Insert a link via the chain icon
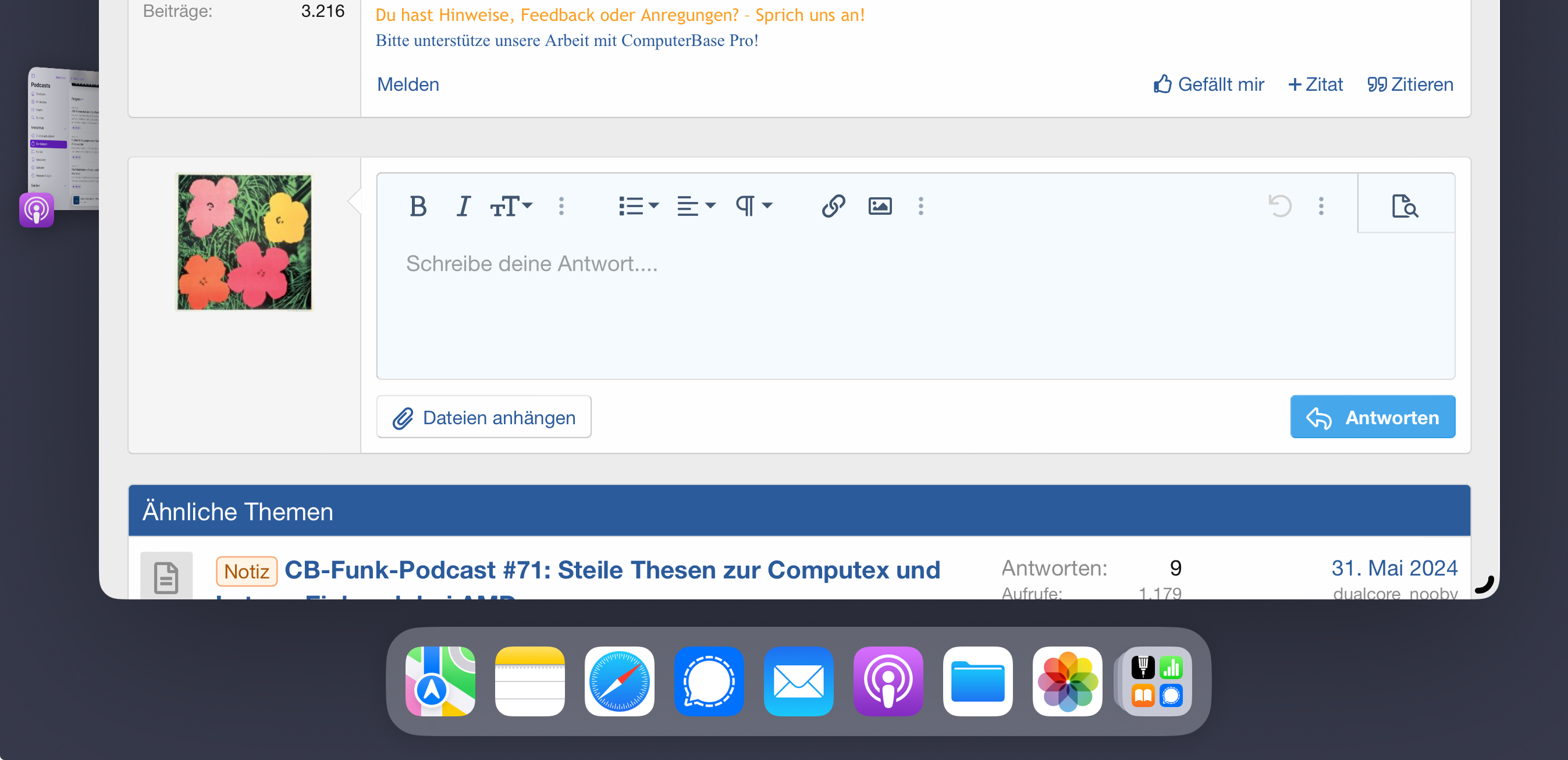This screenshot has width=1568, height=760. tap(833, 207)
